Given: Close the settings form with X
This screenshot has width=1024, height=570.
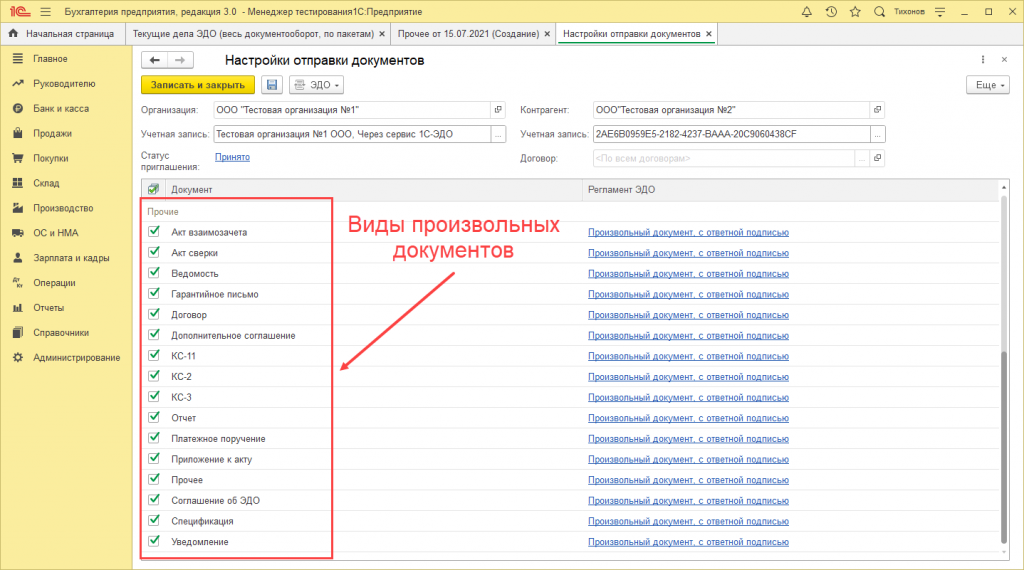Looking at the screenshot, I should pyautogui.click(x=1004, y=59).
